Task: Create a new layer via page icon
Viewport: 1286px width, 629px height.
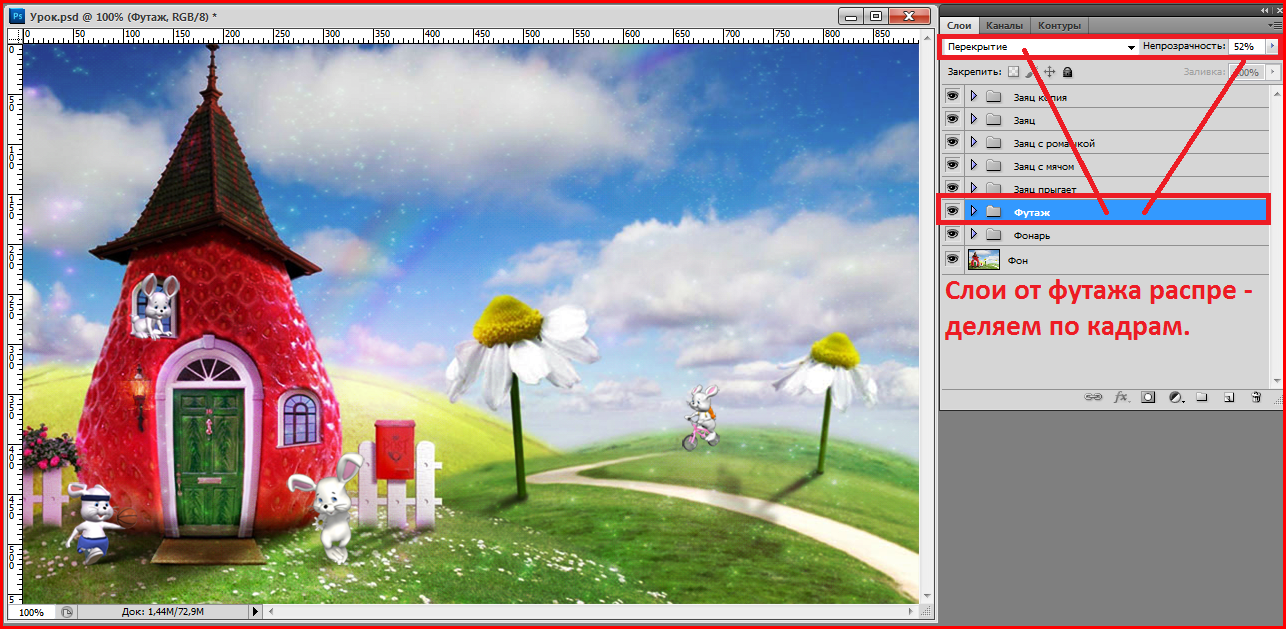Action: tap(1229, 397)
